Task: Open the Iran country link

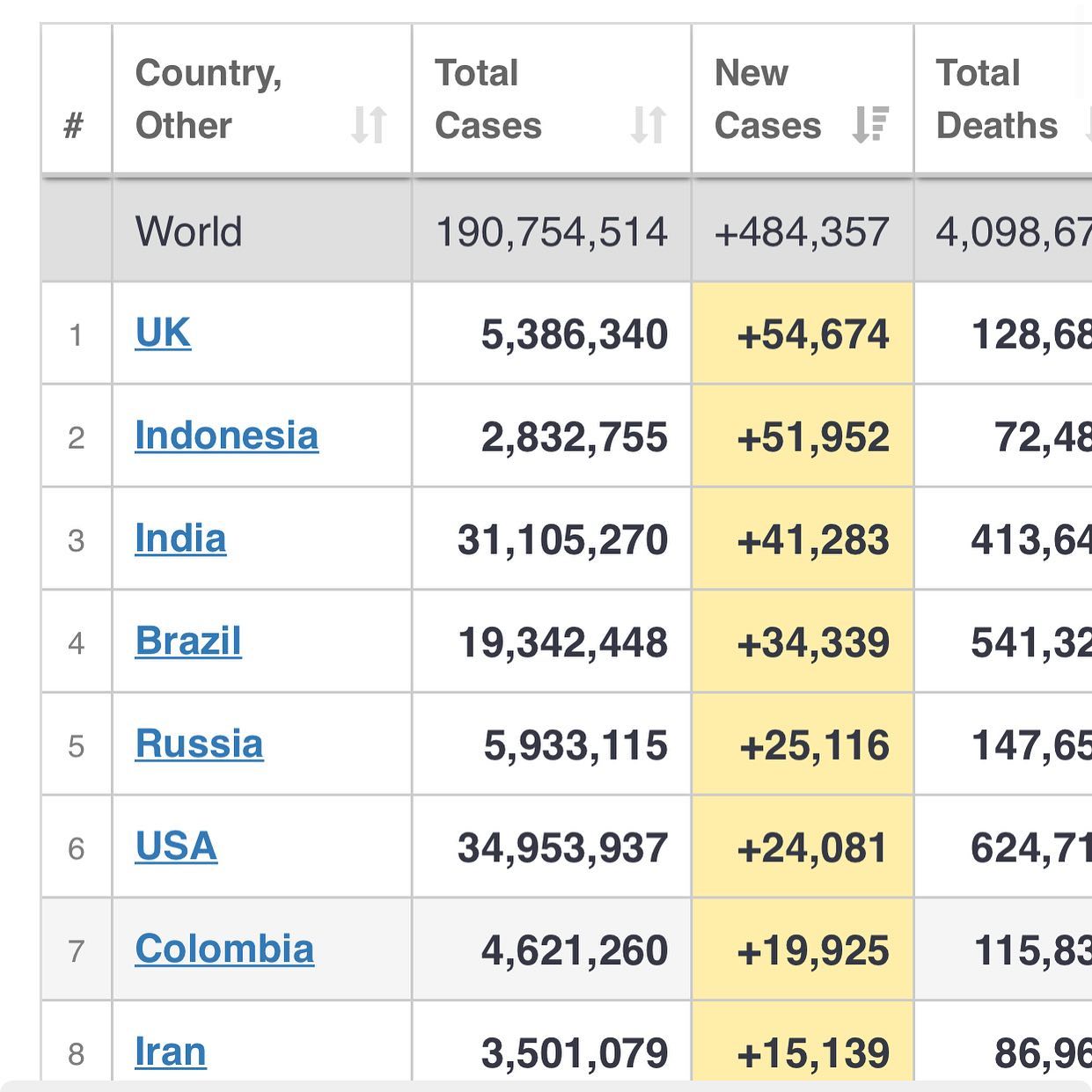Action: [x=171, y=1052]
